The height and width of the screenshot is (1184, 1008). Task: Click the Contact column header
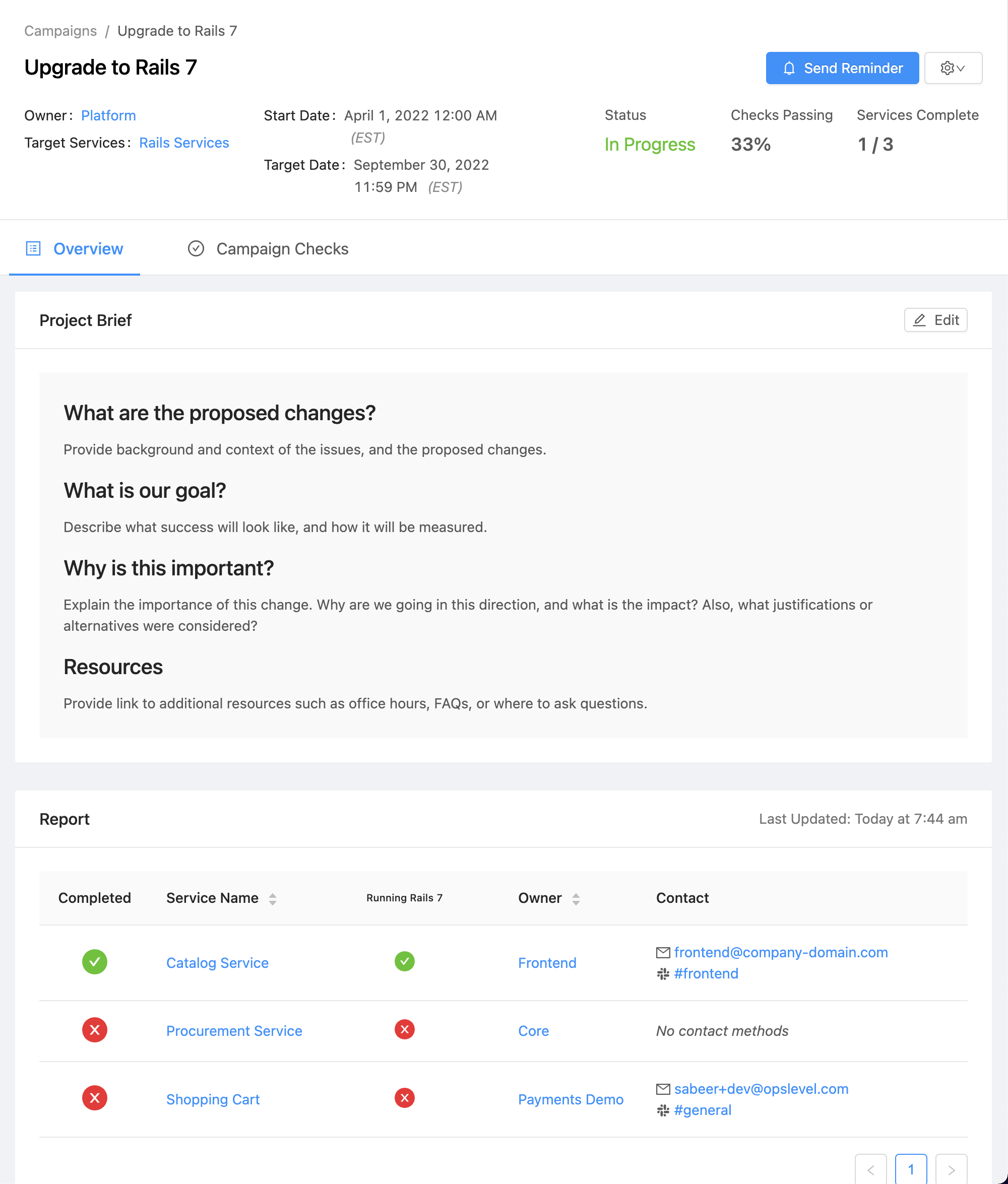pos(682,898)
